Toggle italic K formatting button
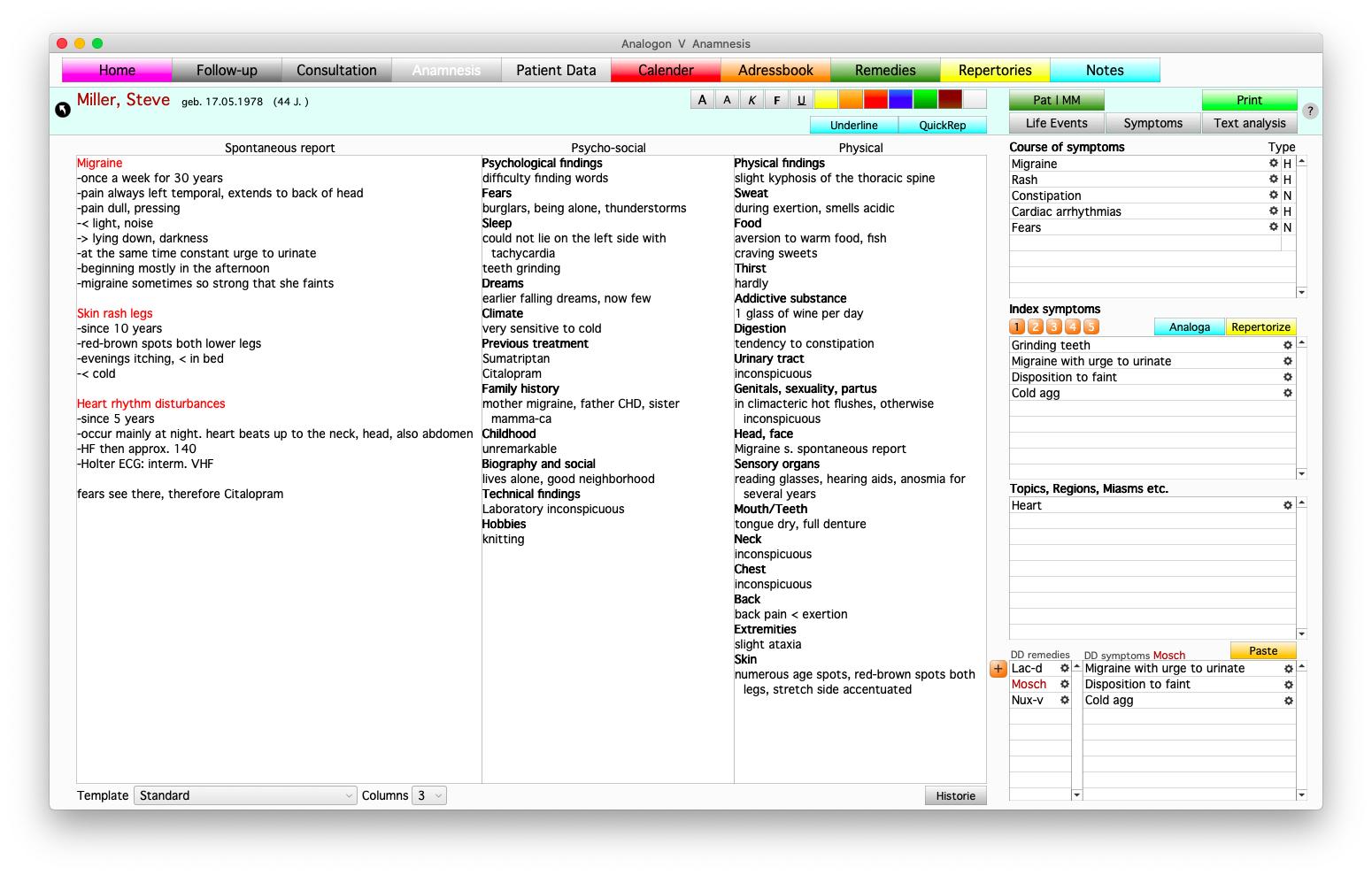Viewport: 1372px width, 875px height. pos(752,100)
